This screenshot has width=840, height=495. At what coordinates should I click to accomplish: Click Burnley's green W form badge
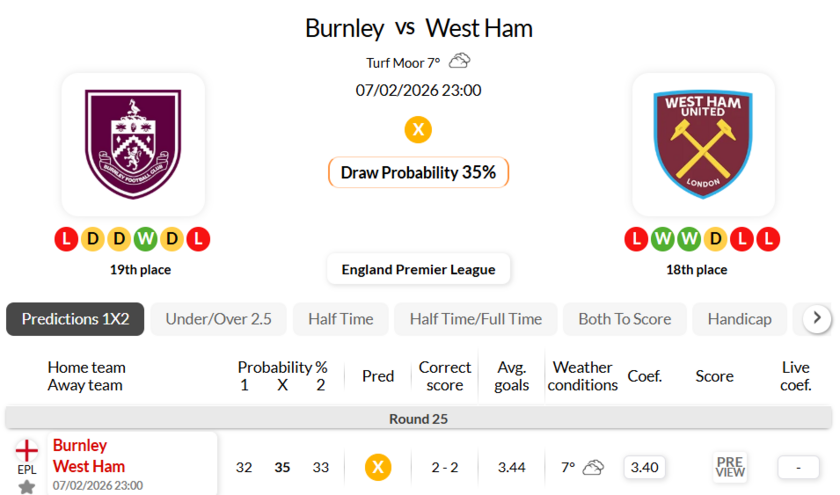click(x=146, y=239)
